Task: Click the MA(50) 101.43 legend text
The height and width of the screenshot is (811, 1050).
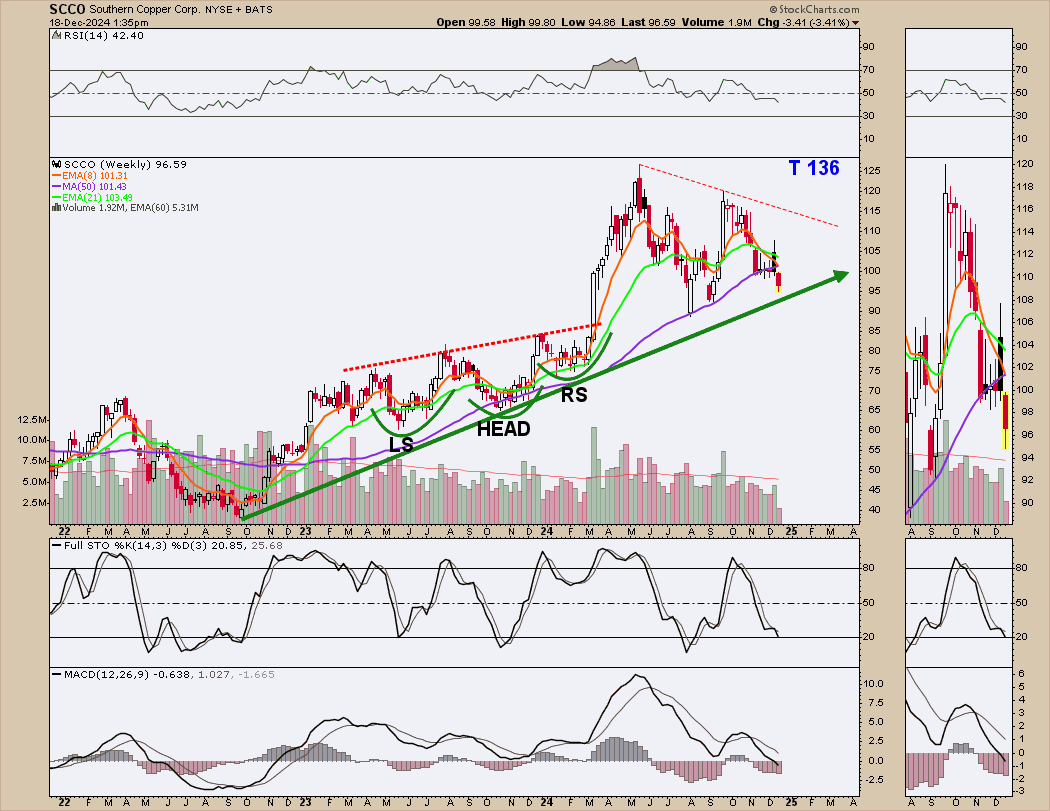Action: point(94,186)
